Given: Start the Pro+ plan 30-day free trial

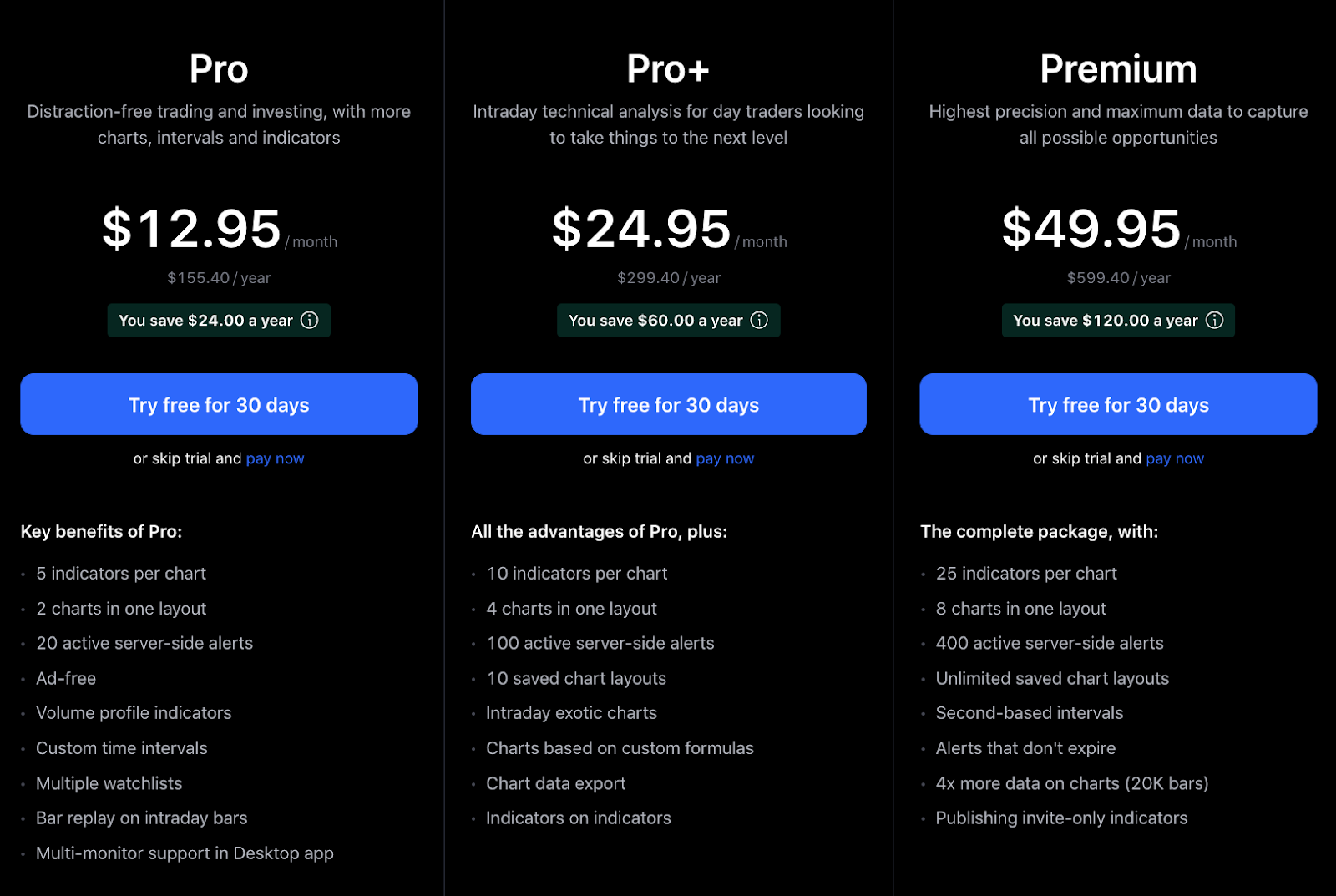Looking at the screenshot, I should [669, 404].
